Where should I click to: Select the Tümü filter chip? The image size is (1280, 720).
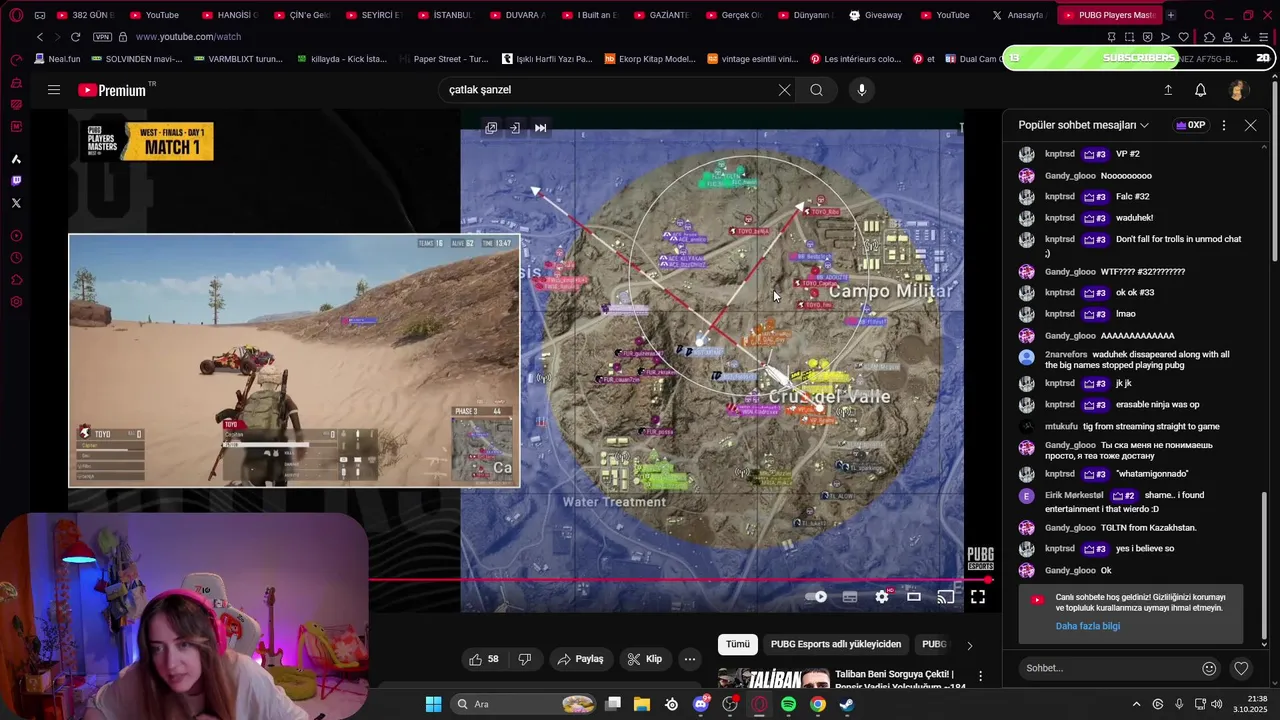tap(738, 645)
